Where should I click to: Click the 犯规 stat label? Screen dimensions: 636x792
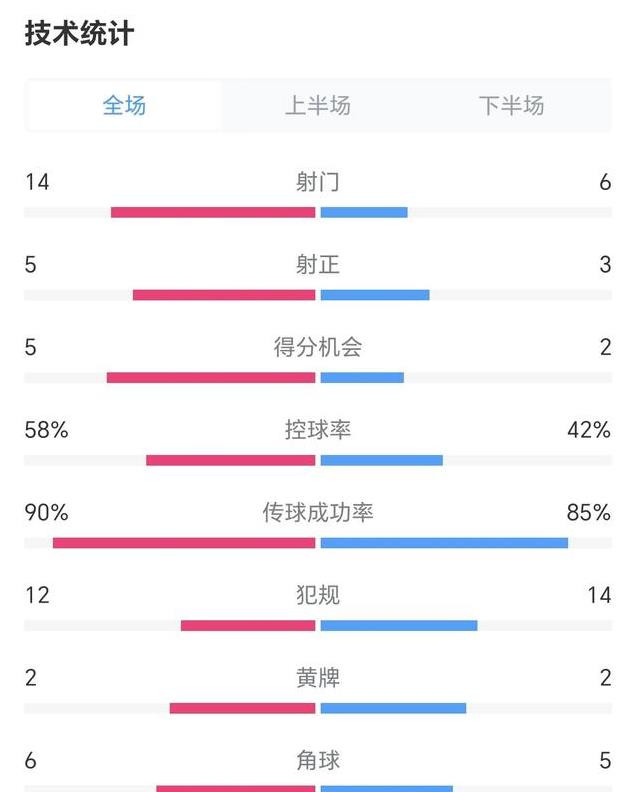(318, 595)
